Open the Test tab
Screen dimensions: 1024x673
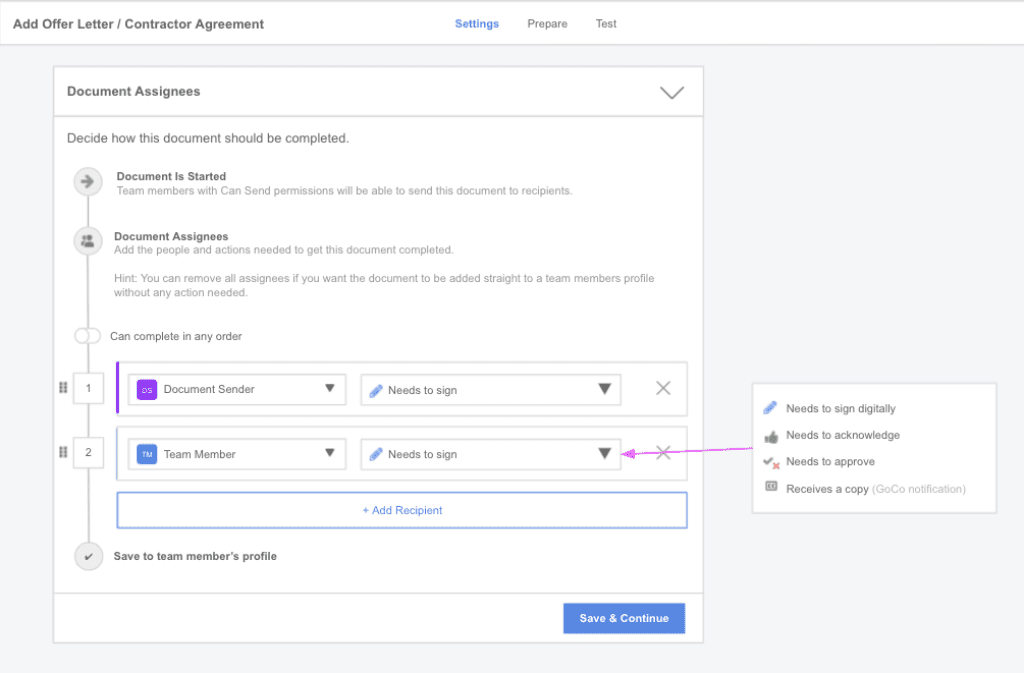click(x=606, y=23)
